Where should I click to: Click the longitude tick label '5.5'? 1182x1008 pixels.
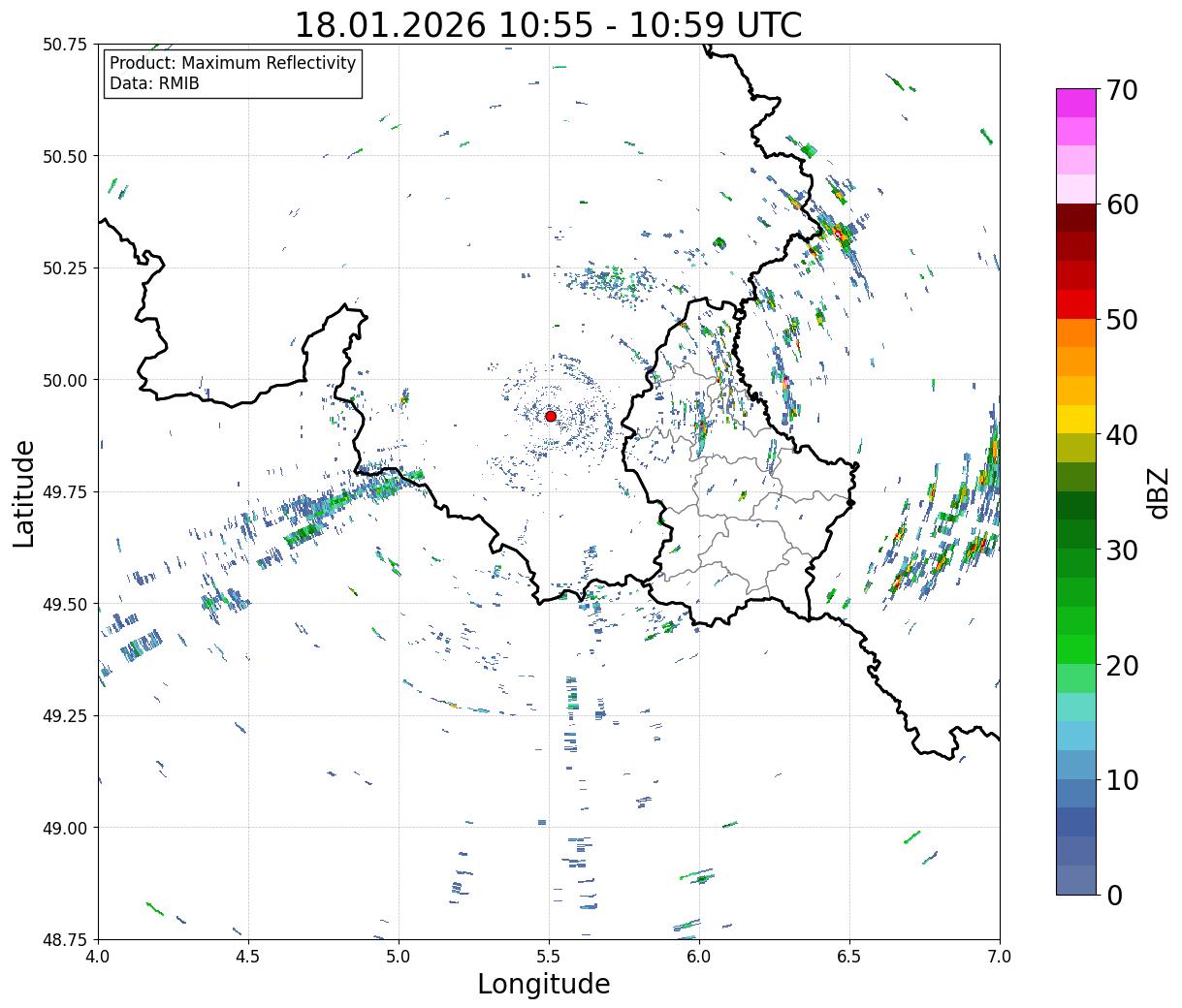[549, 956]
